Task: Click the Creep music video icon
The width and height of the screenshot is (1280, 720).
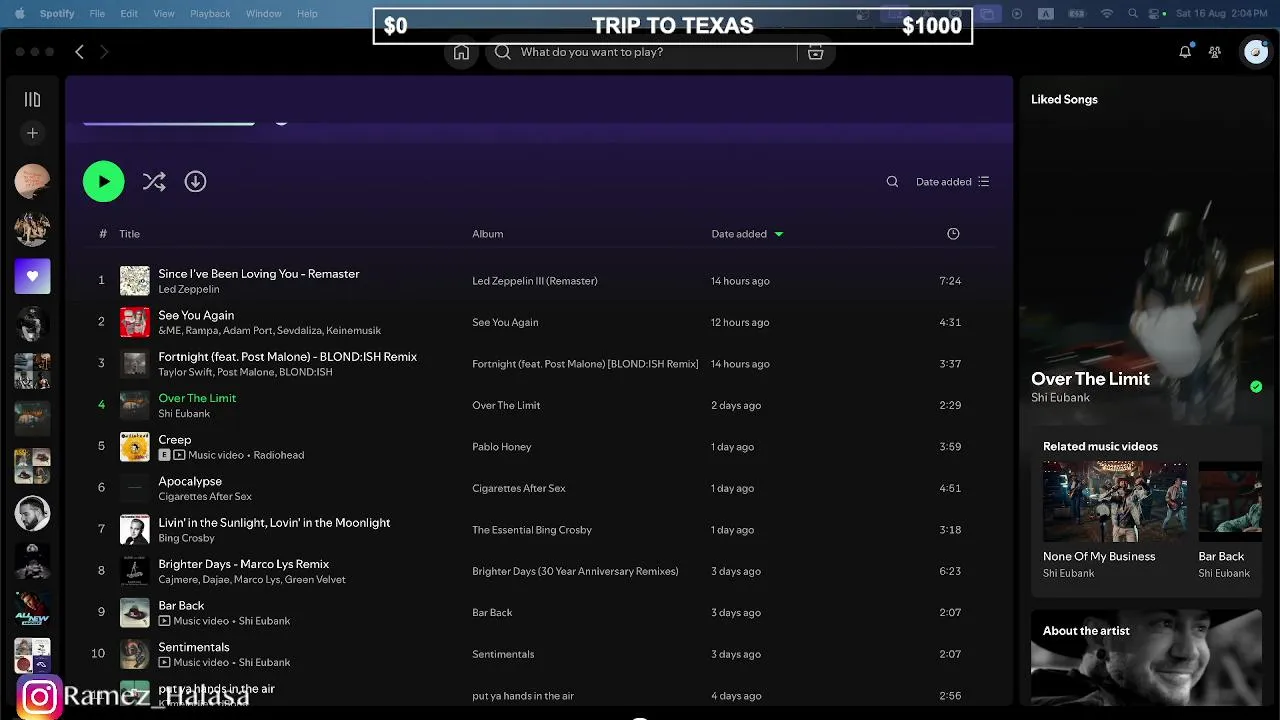Action: [179, 455]
